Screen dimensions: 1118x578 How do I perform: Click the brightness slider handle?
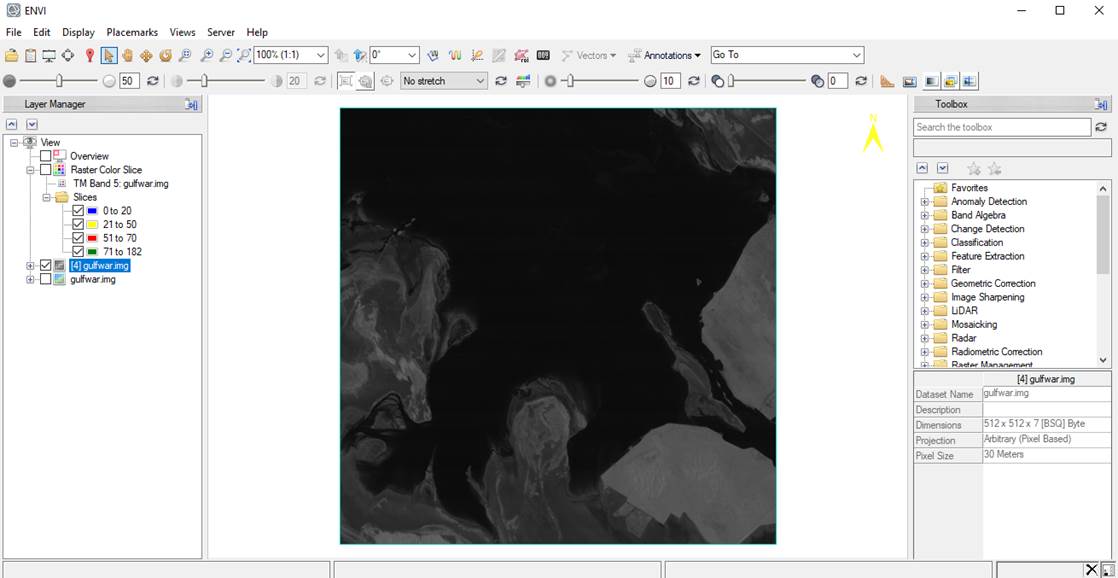pyautogui.click(x=60, y=81)
